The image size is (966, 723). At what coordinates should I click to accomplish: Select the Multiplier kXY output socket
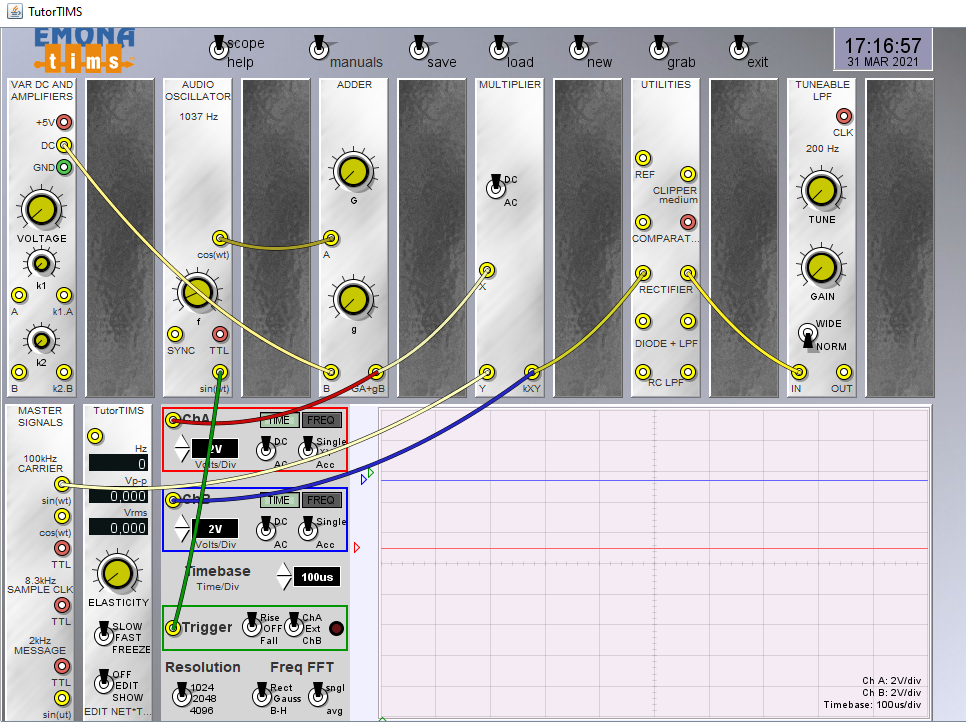coord(532,372)
